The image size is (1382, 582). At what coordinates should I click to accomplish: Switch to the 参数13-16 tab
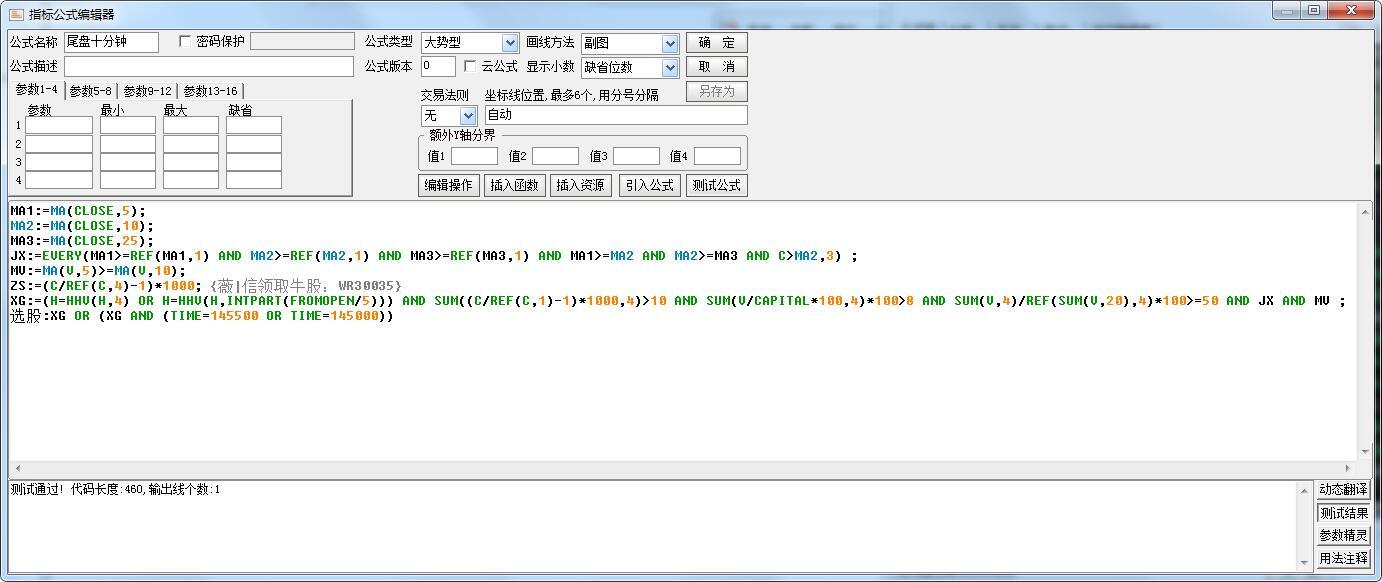click(211, 91)
